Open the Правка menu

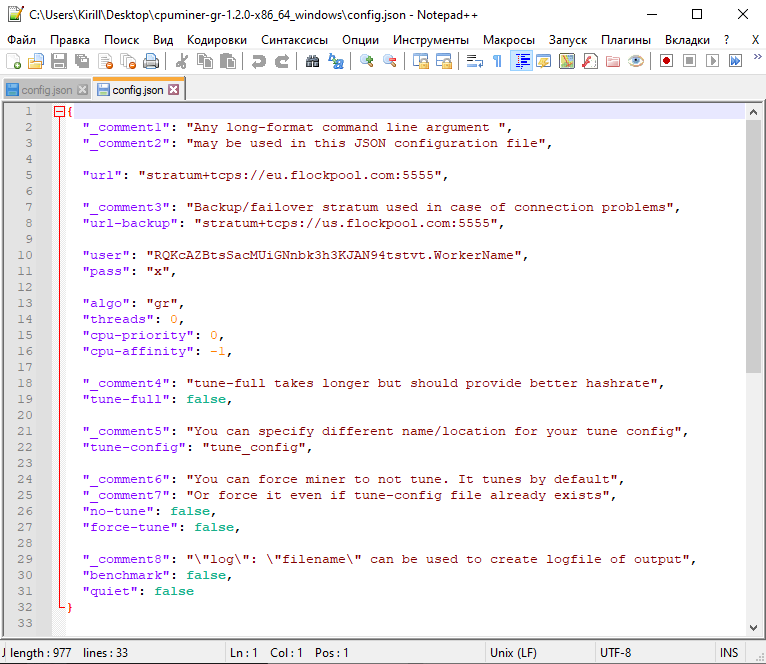[70, 40]
